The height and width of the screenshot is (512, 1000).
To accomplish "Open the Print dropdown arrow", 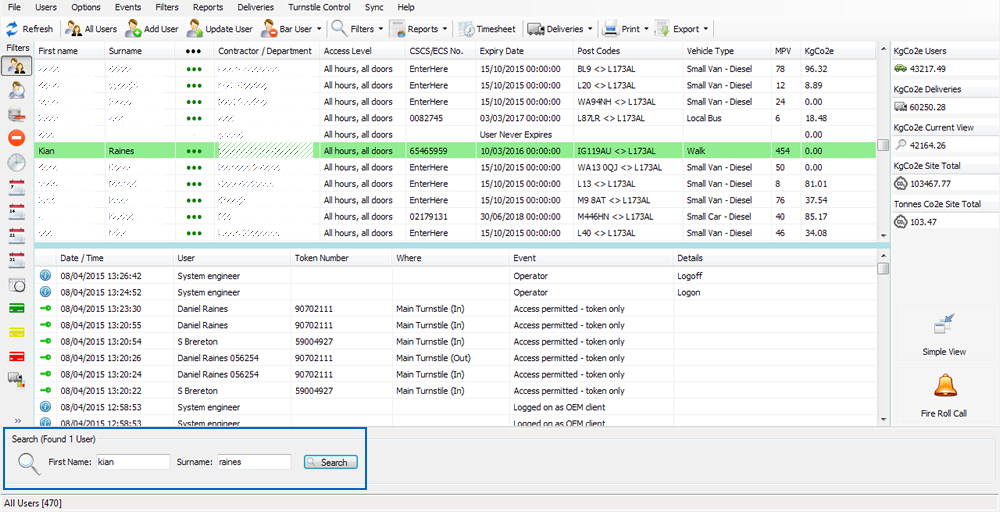I will (649, 29).
